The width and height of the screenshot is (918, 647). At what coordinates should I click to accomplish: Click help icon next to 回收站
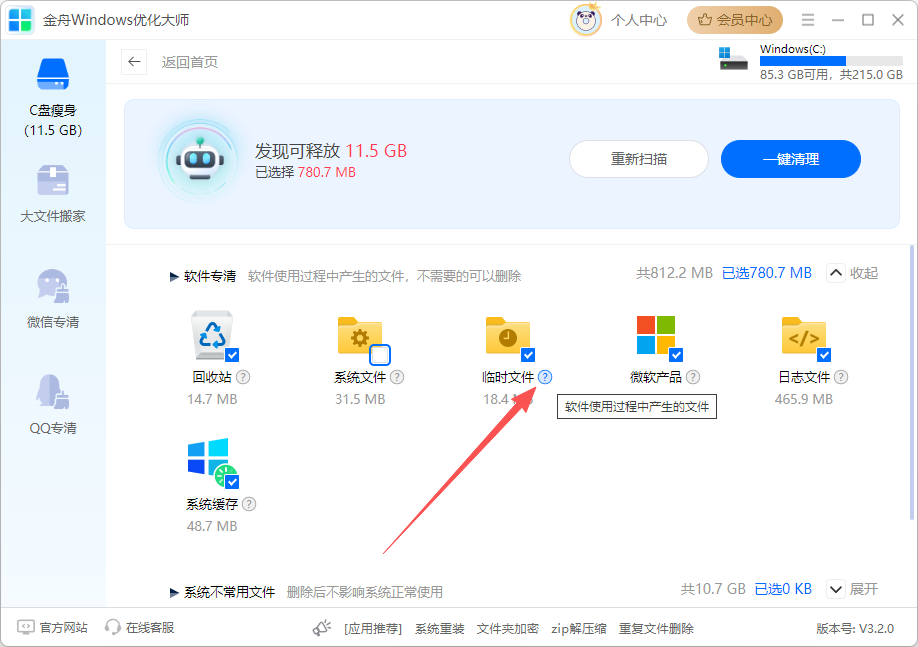click(x=243, y=377)
